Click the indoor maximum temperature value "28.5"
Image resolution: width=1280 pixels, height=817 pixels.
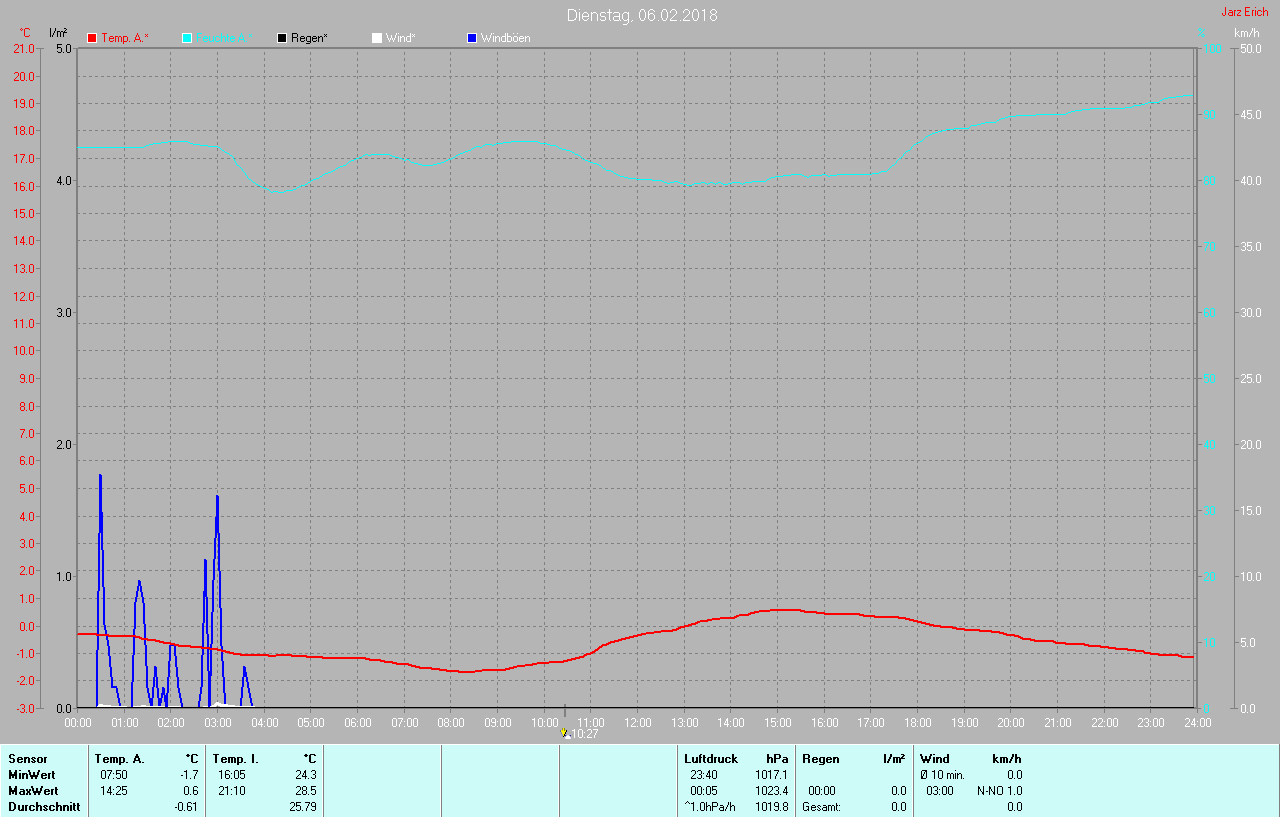305,791
